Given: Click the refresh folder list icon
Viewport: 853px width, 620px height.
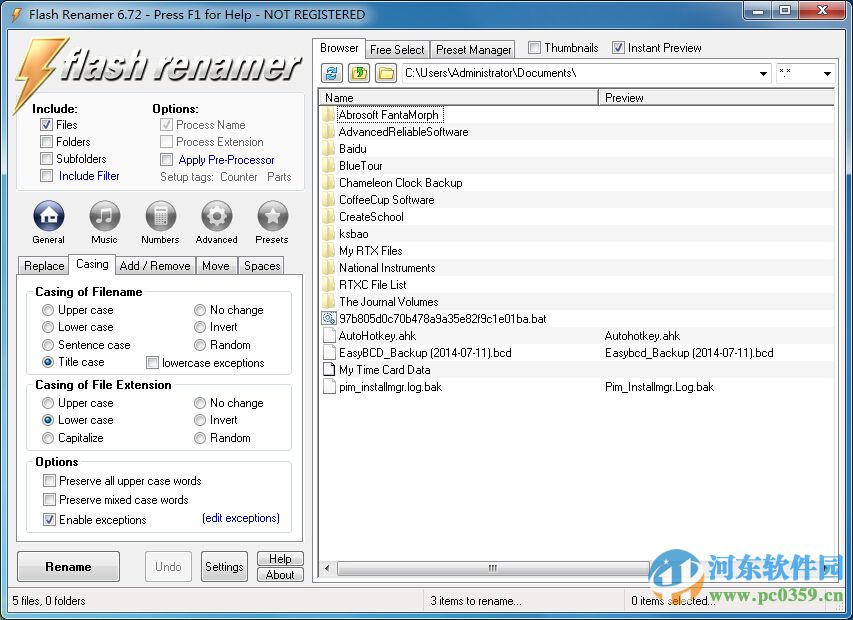Looking at the screenshot, I should tap(331, 72).
